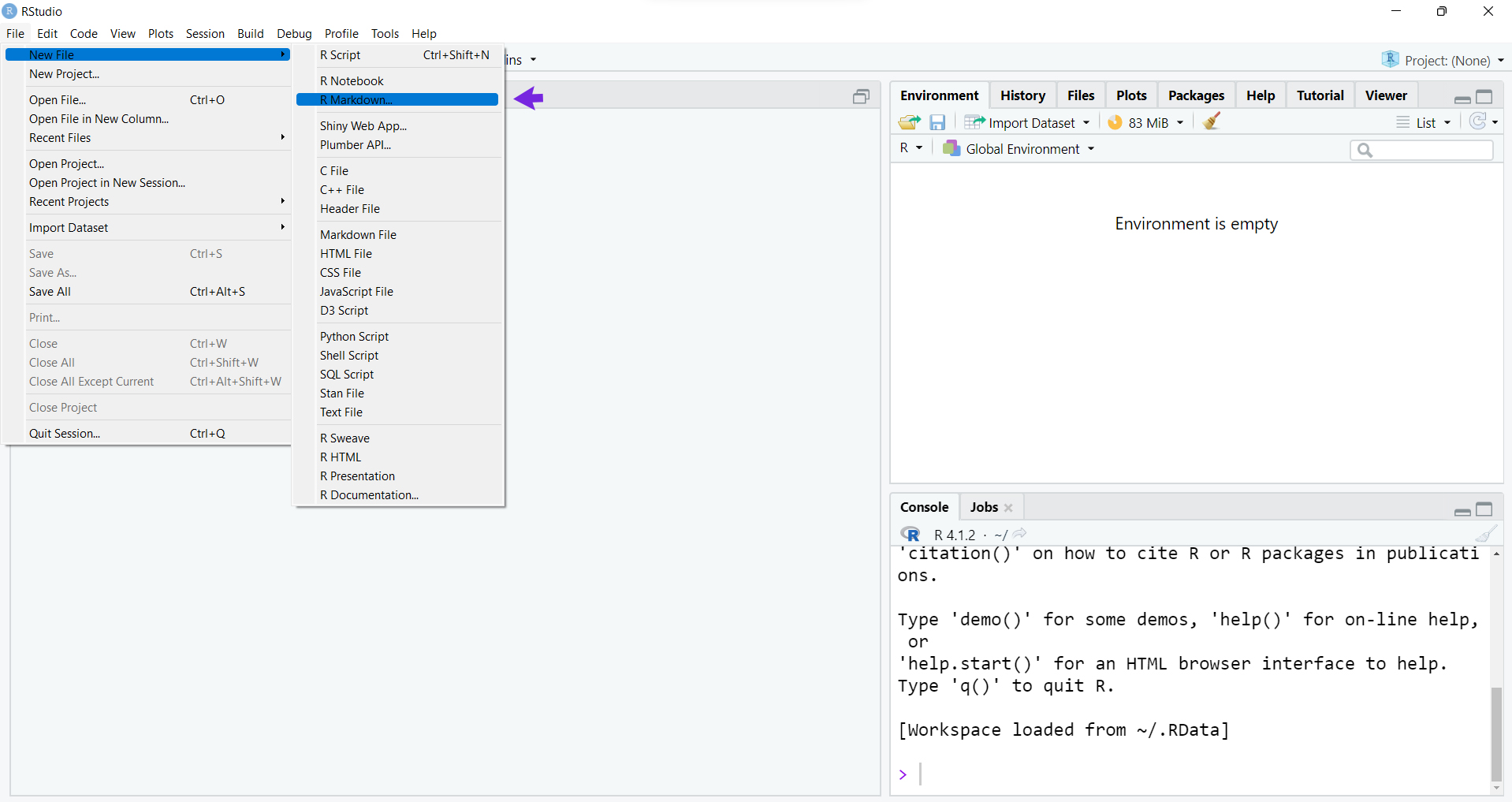Click the view working directory arrow icon
Viewport: 1512px width, 802px height.
coord(1020,534)
